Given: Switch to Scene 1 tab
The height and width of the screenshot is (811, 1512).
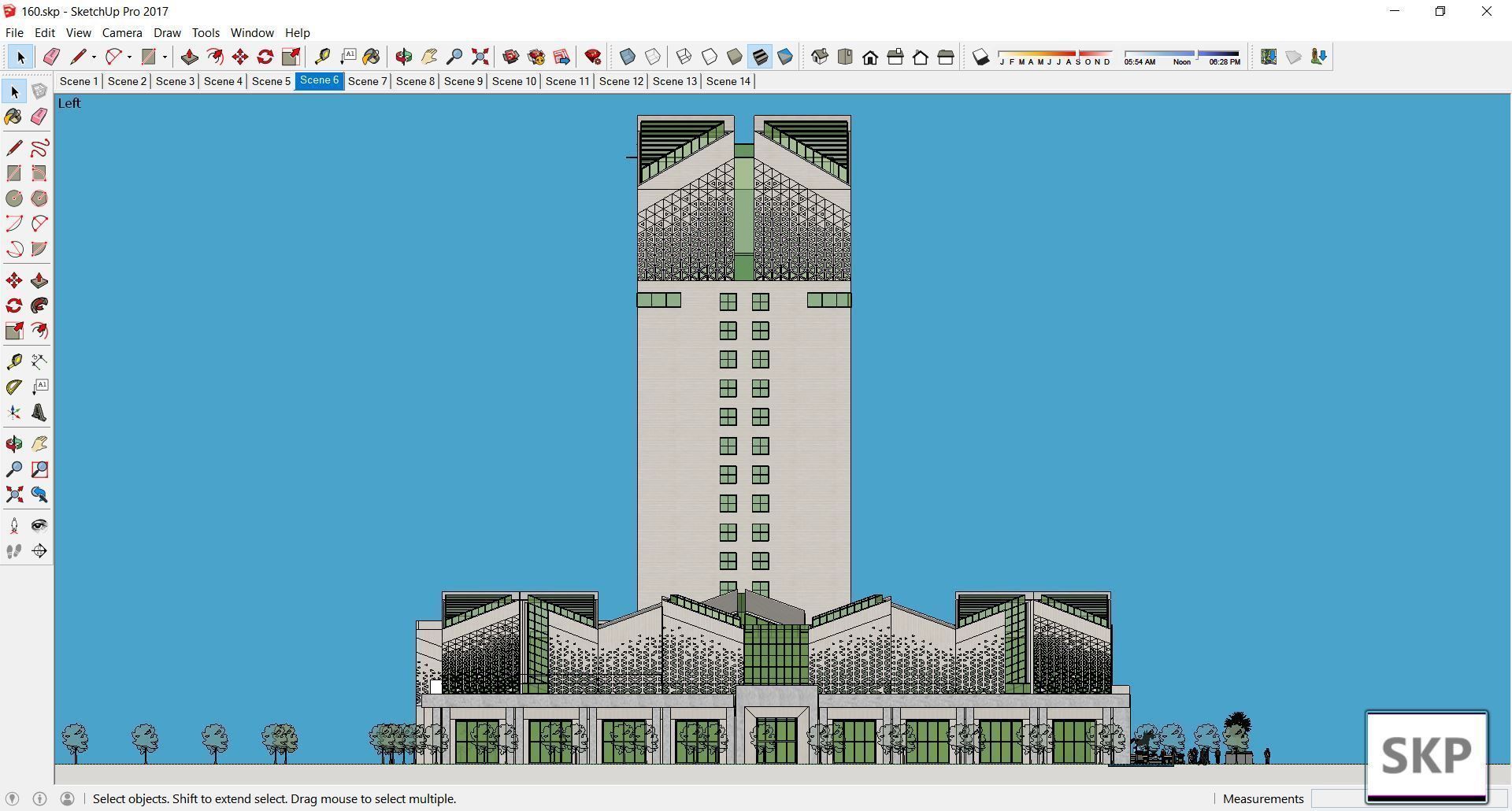Looking at the screenshot, I should pos(79,81).
